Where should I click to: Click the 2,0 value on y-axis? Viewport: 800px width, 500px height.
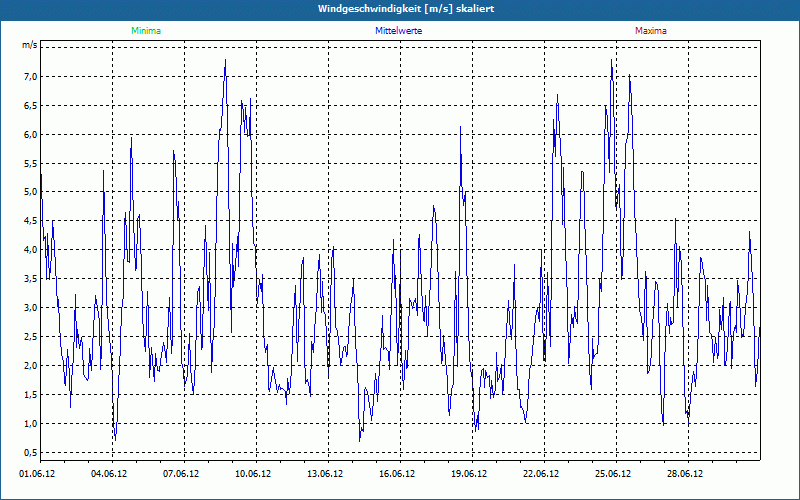(31, 365)
